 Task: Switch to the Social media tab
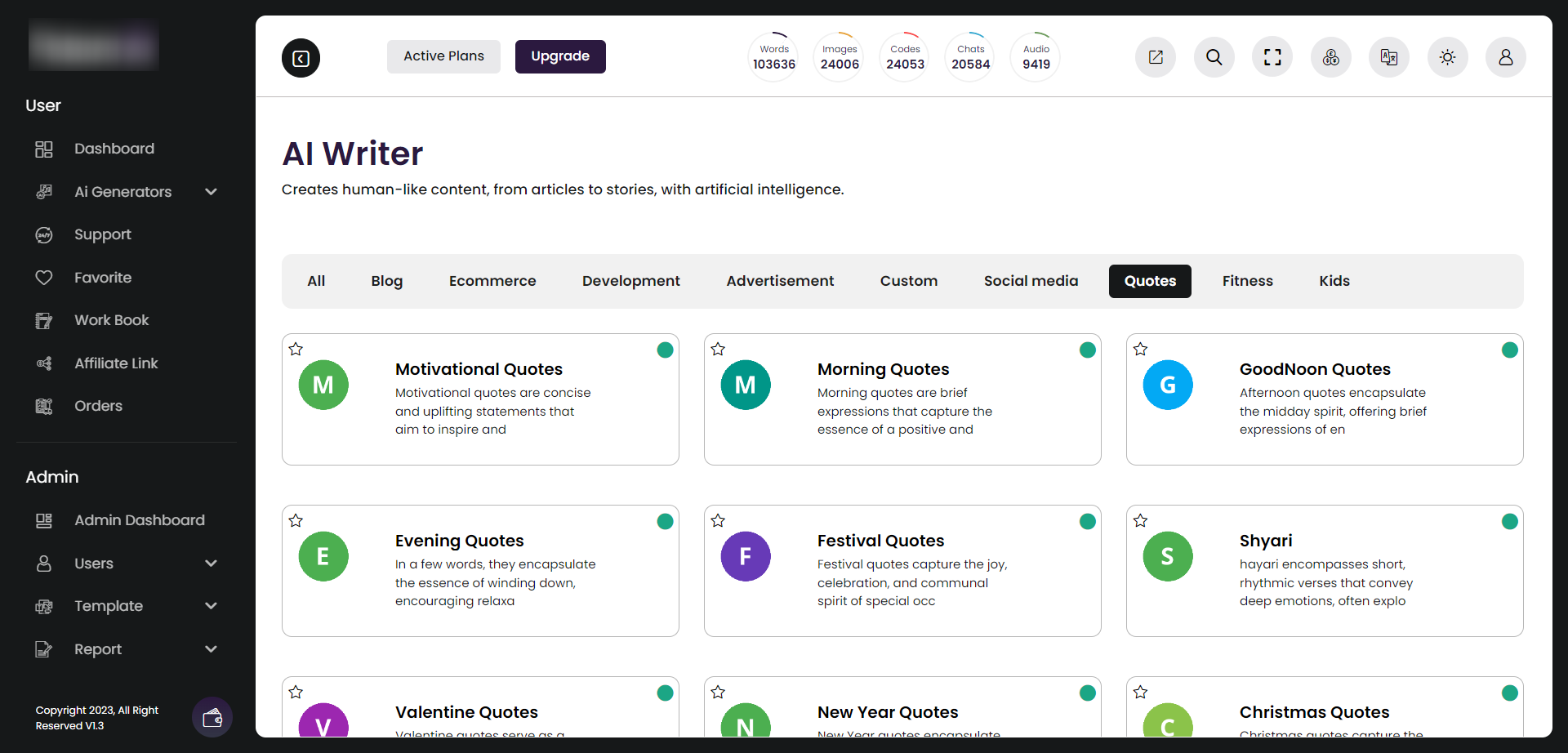pos(1031,281)
